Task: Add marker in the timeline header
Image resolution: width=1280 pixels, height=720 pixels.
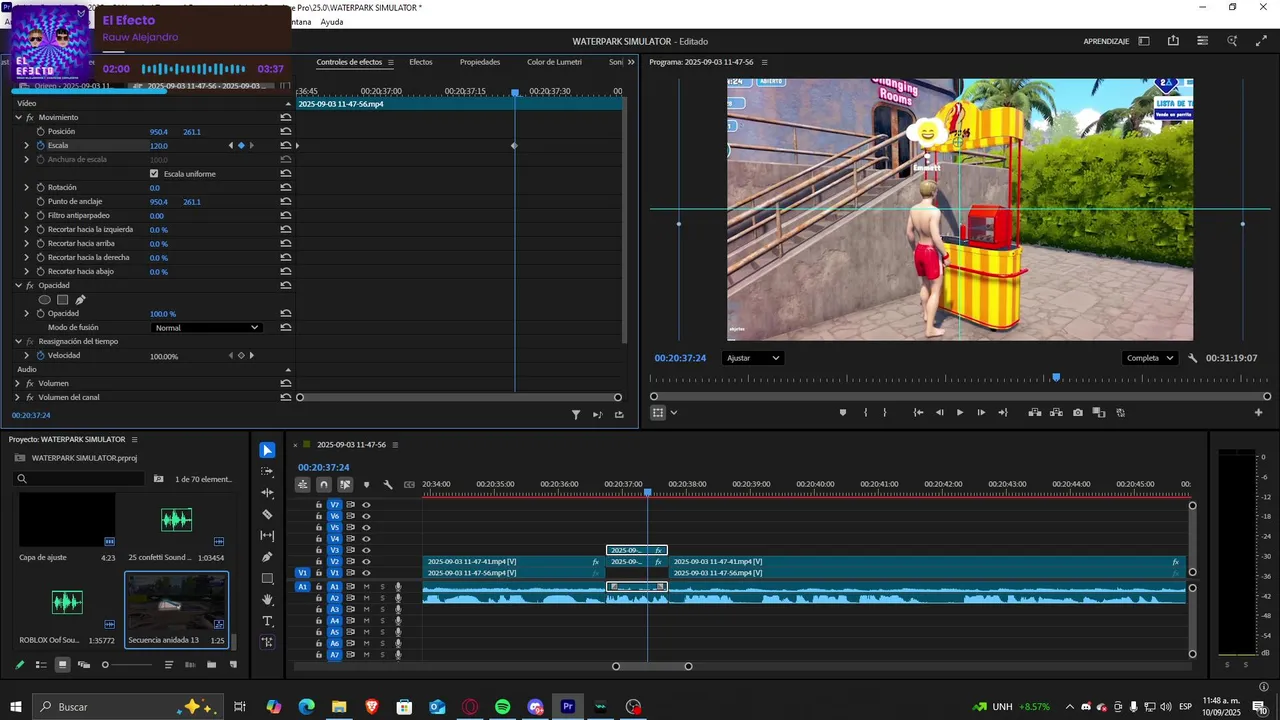Action: pos(366,485)
